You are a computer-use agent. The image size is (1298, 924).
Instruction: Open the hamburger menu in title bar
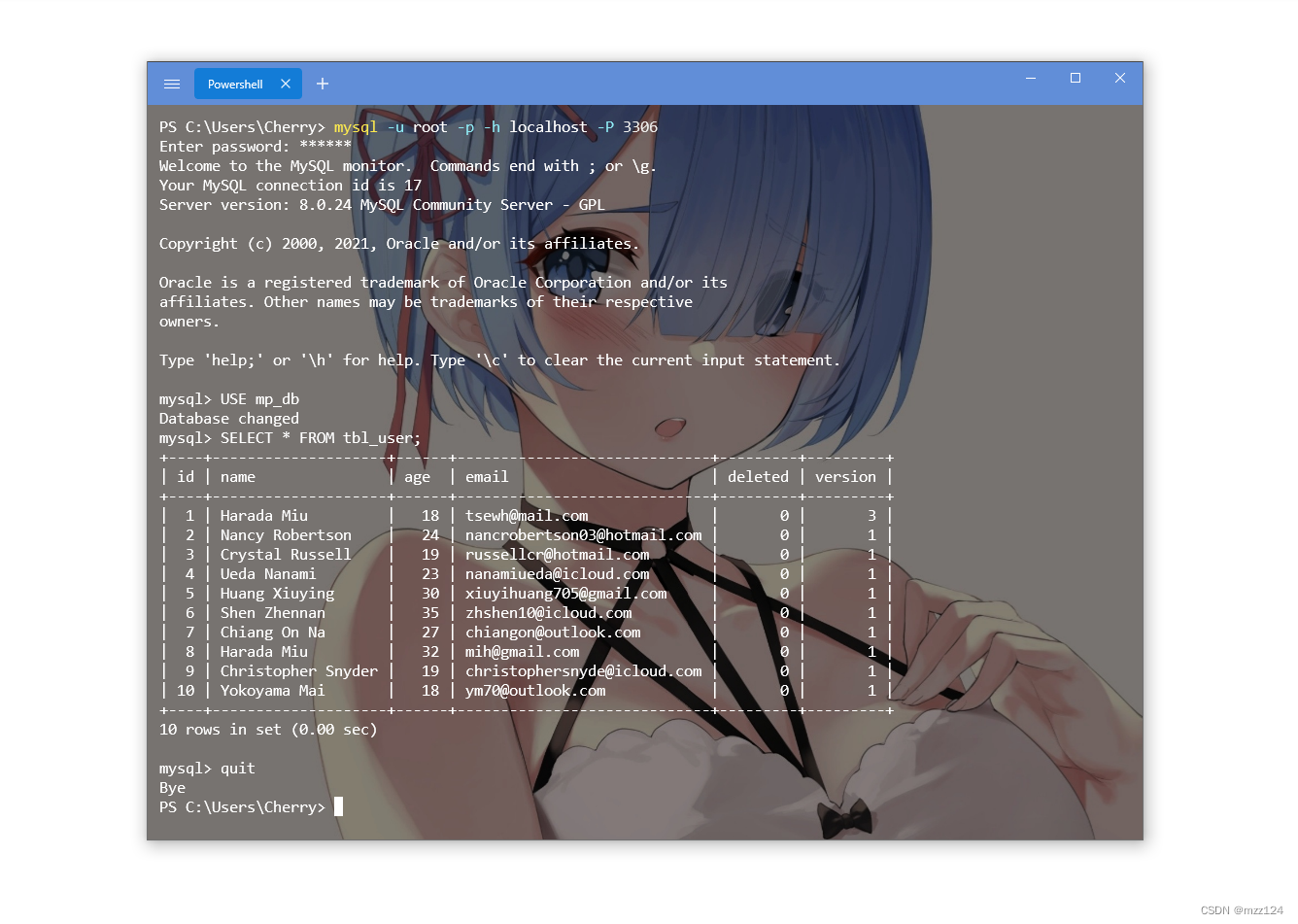point(172,85)
